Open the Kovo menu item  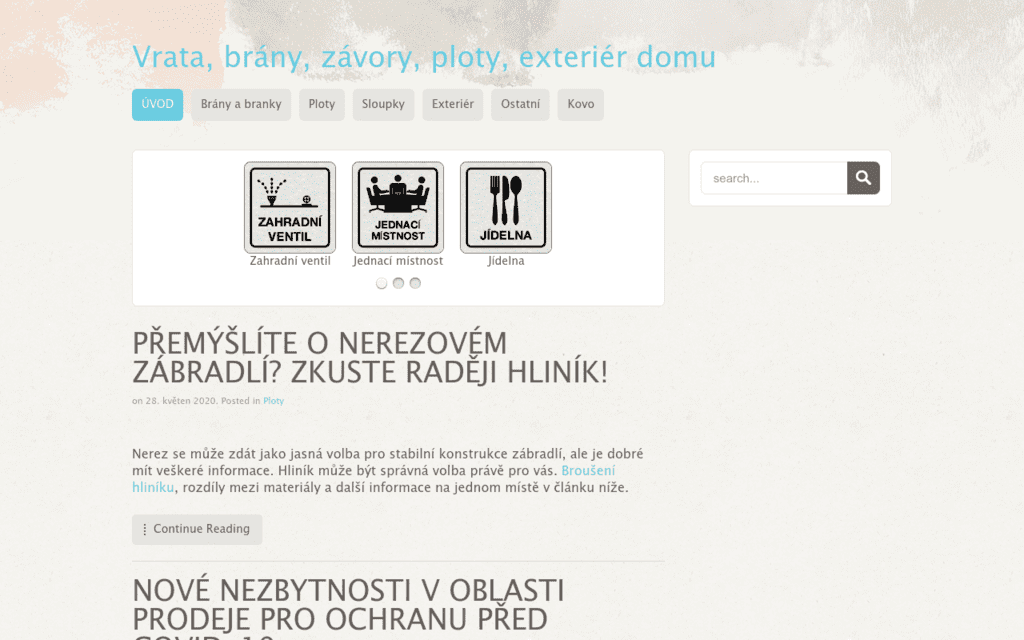tap(580, 105)
